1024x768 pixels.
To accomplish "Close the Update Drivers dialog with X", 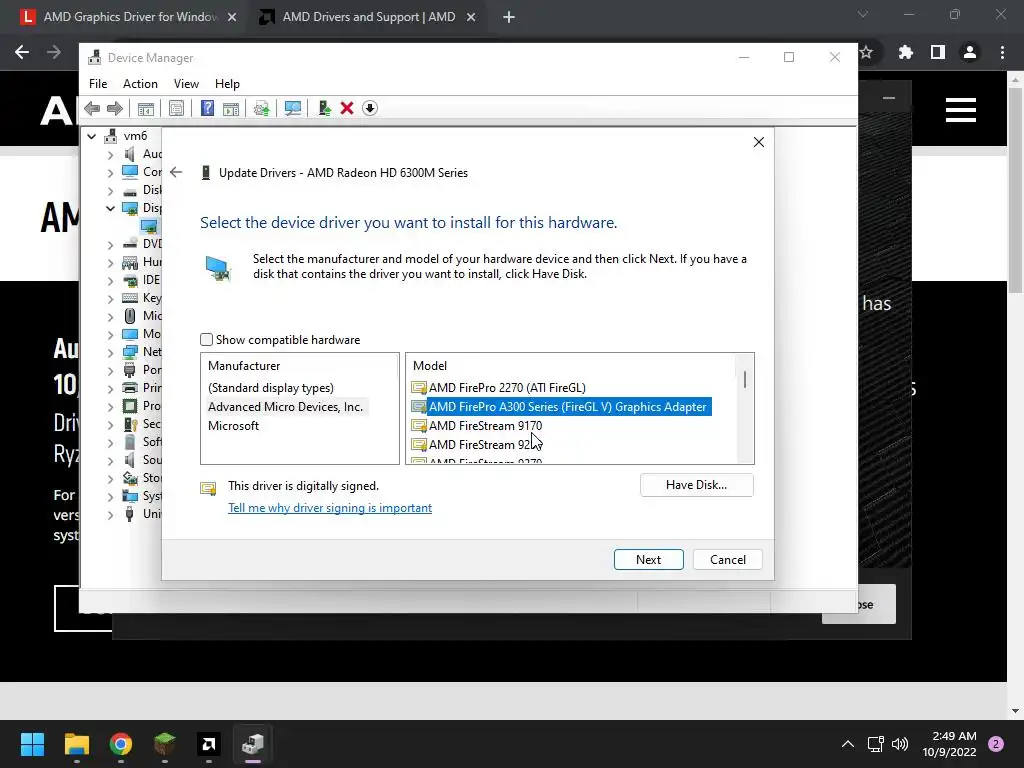I will tap(758, 142).
